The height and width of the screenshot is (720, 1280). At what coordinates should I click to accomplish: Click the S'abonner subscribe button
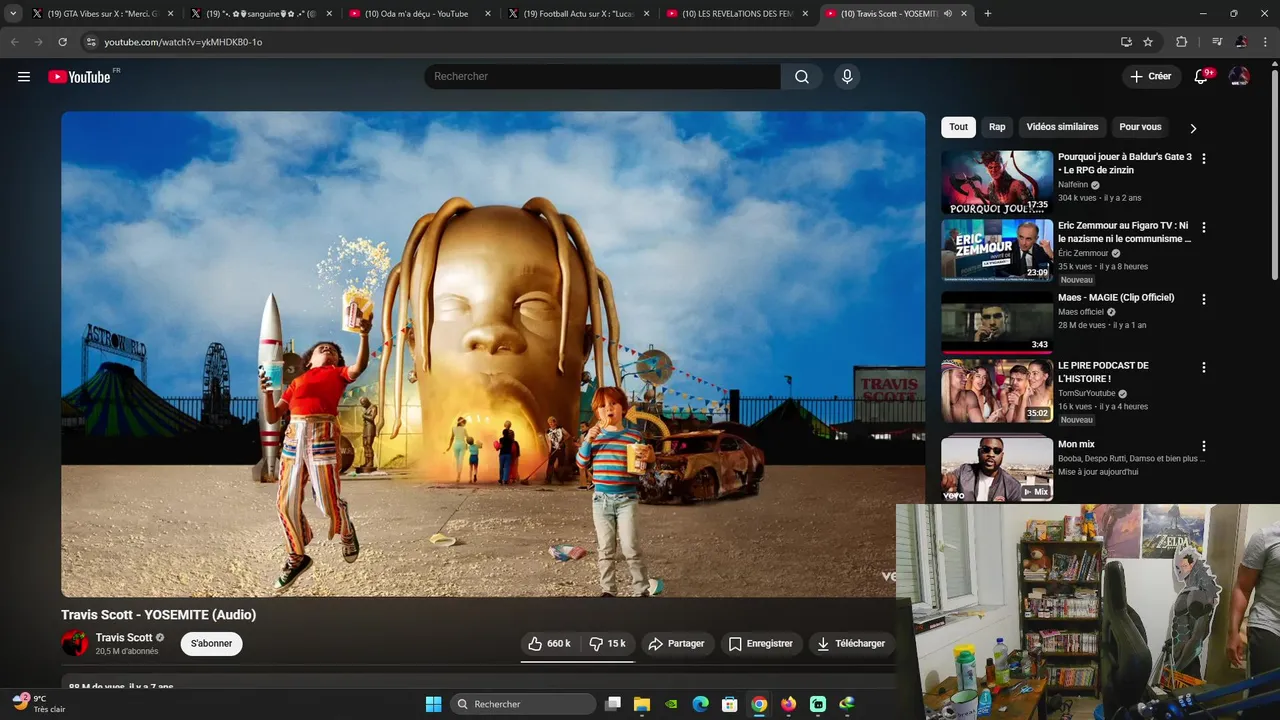[212, 644]
